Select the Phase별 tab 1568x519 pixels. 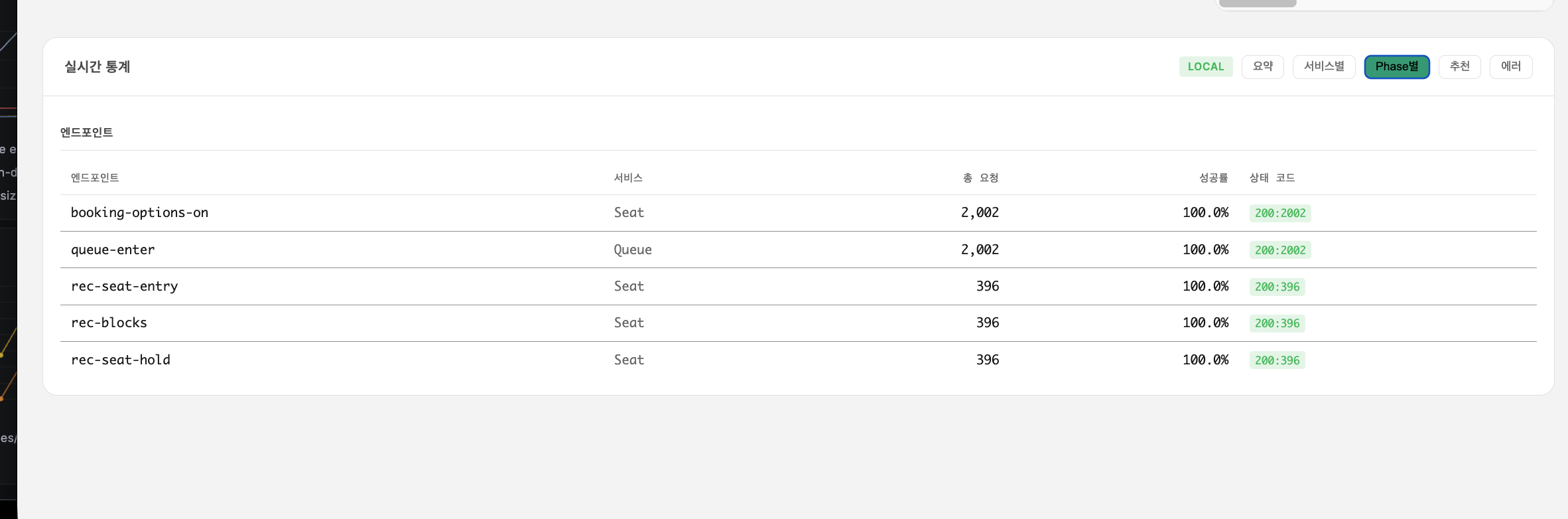click(x=1396, y=66)
